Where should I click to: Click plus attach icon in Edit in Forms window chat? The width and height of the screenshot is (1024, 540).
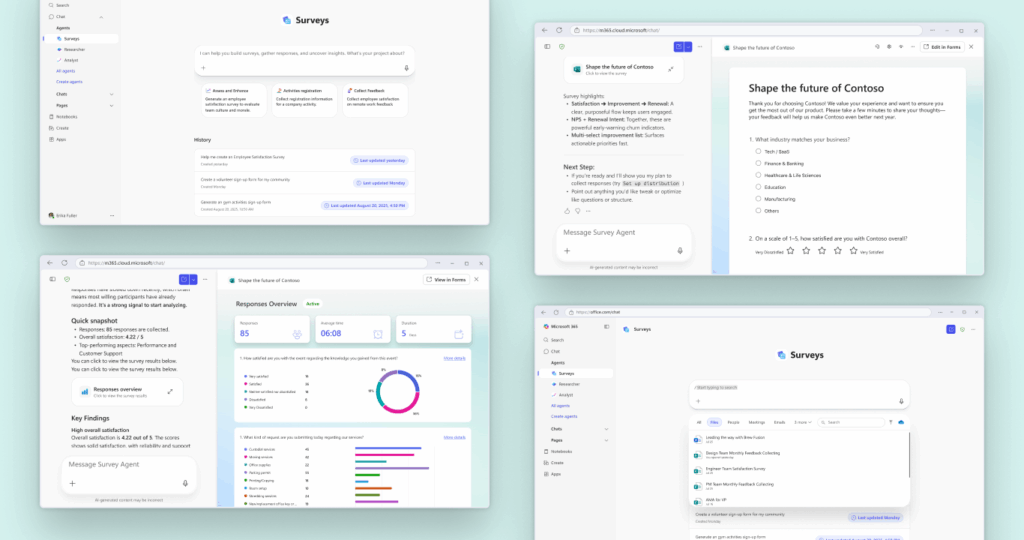567,251
